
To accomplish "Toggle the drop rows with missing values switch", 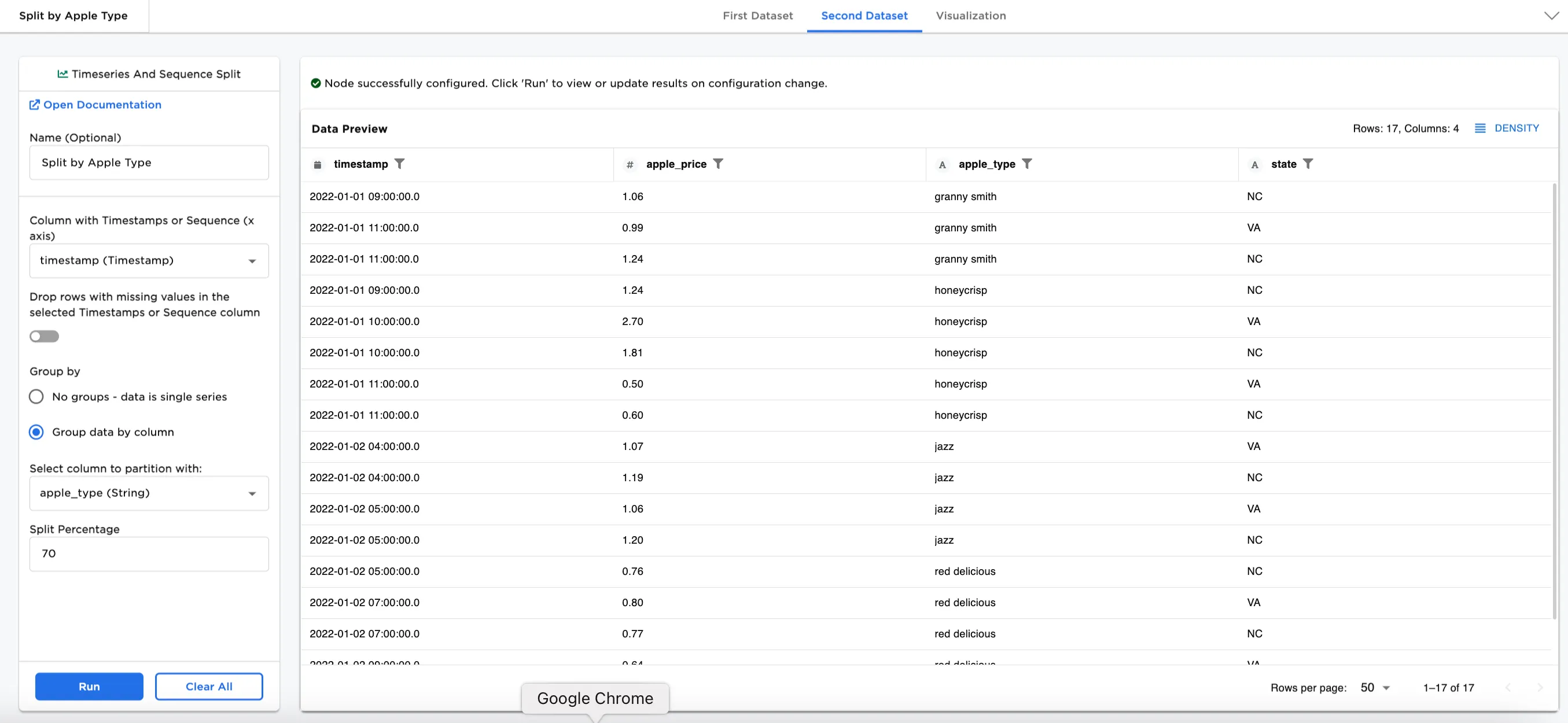I will (44, 337).
